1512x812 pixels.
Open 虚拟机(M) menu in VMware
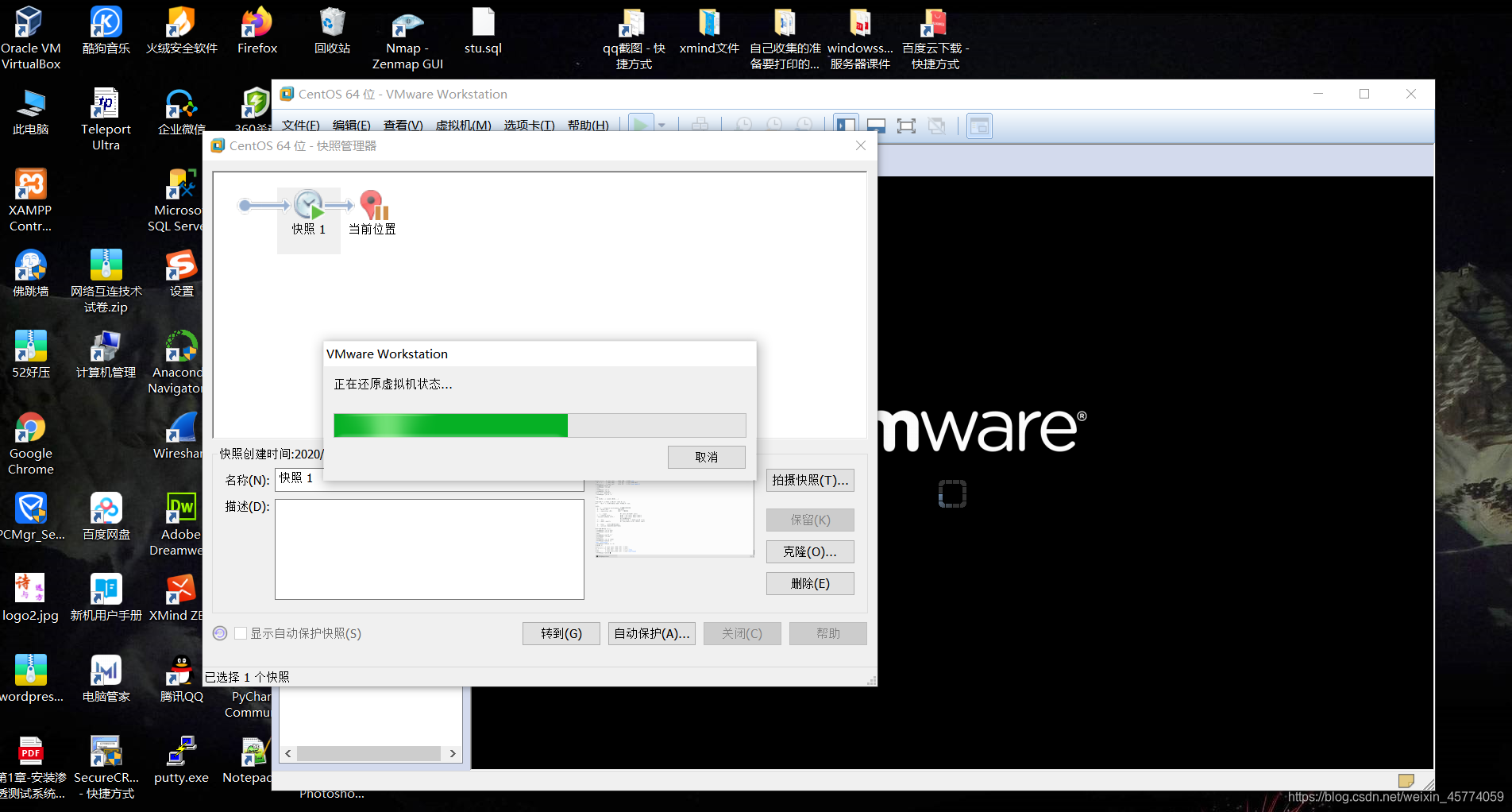pyautogui.click(x=463, y=126)
